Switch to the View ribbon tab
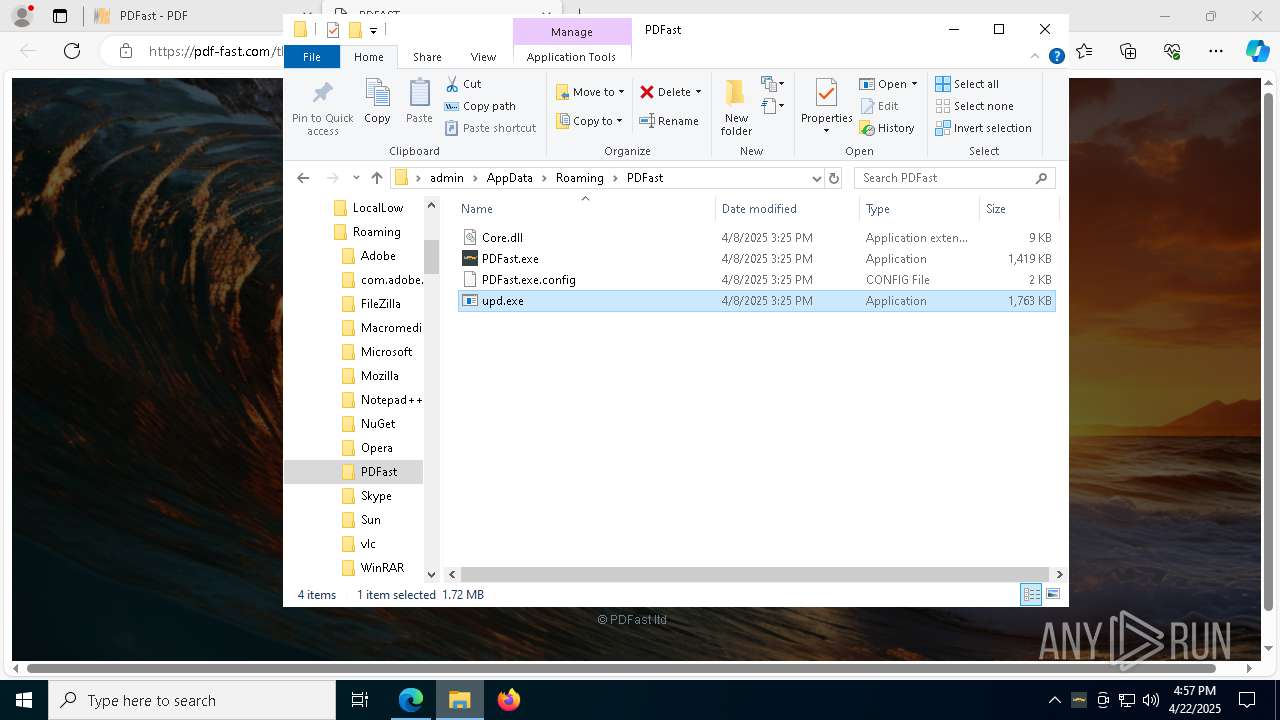 click(483, 57)
